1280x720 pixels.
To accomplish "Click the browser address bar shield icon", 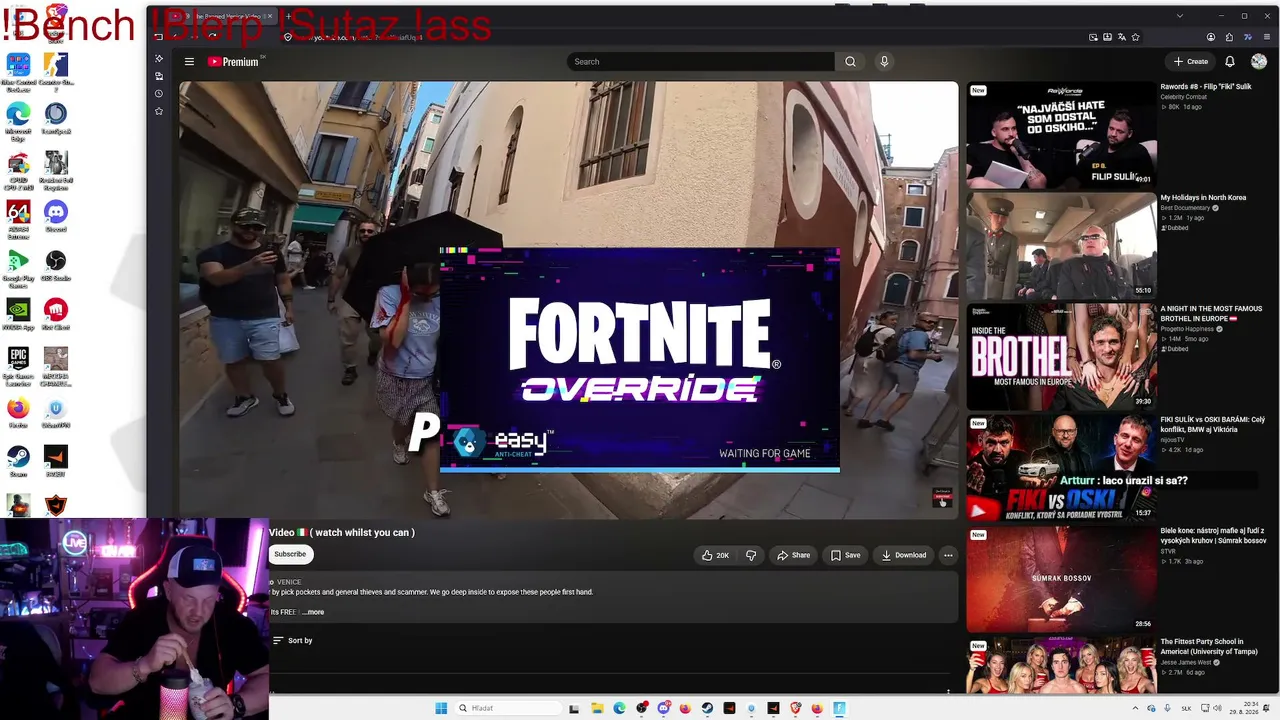I will [x=288, y=37].
